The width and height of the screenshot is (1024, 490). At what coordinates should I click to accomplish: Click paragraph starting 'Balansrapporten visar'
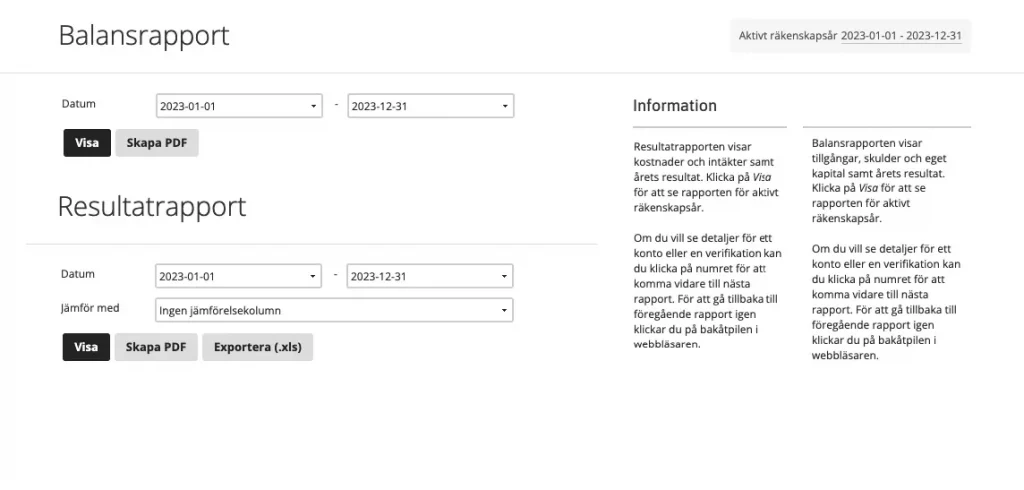879,180
